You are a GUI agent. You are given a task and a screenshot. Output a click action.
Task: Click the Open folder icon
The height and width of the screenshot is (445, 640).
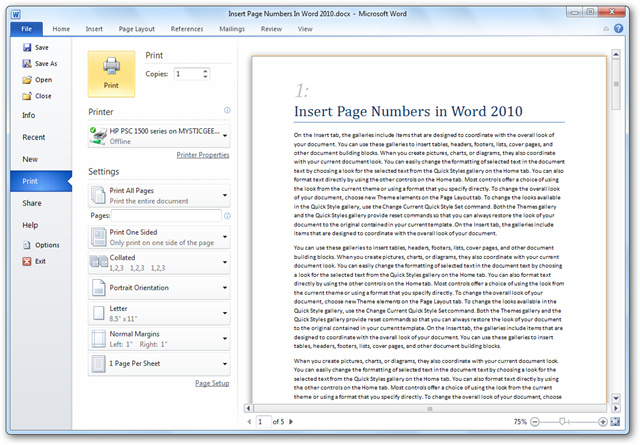27,80
